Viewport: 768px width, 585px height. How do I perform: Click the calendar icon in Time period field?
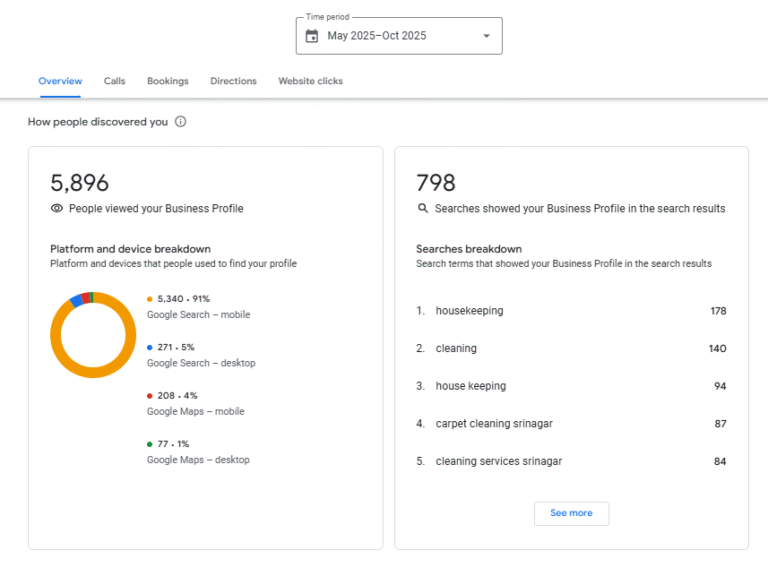pos(312,36)
